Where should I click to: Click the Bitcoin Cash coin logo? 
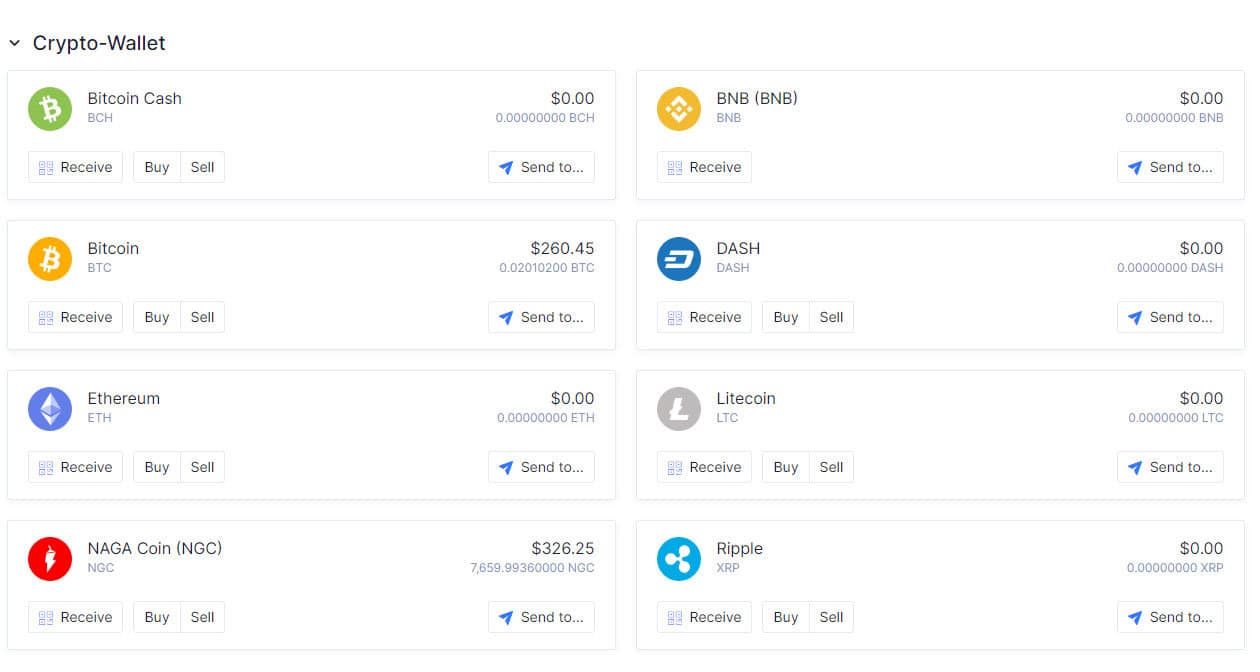(50, 109)
